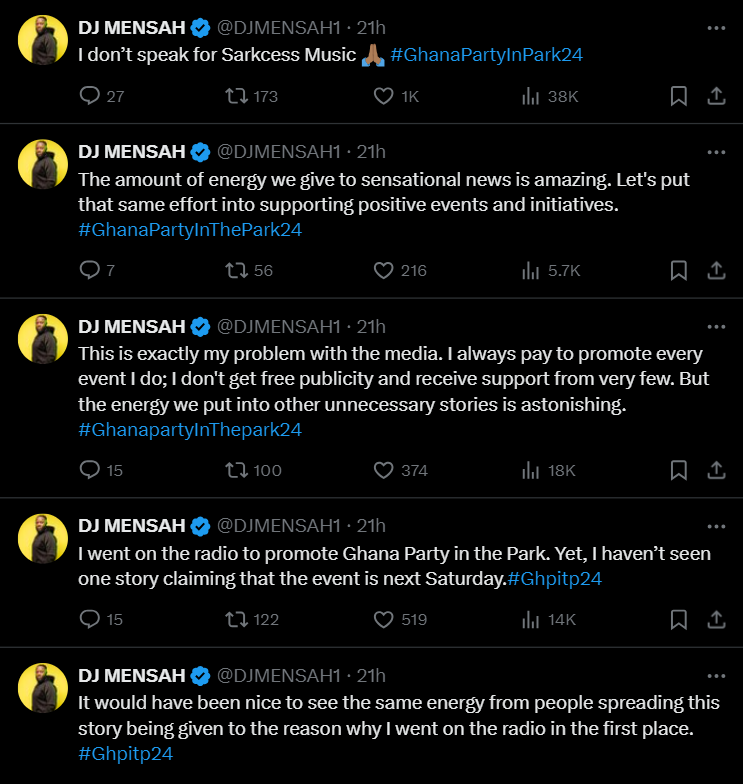The height and width of the screenshot is (784, 743).
Task: Reply to the media problem tweet
Action: point(90,470)
